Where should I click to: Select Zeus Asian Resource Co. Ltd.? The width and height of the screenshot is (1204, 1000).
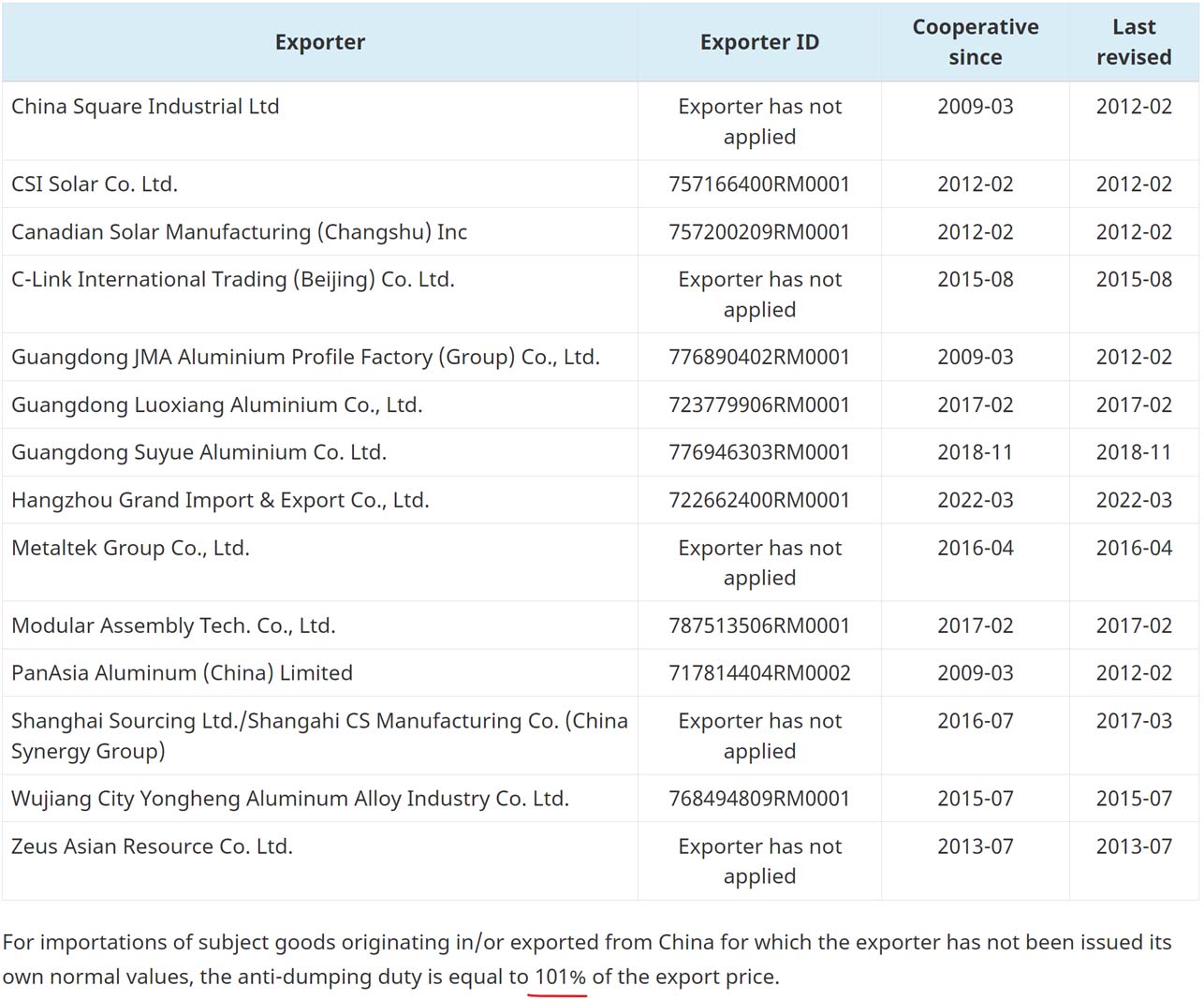click(x=152, y=846)
